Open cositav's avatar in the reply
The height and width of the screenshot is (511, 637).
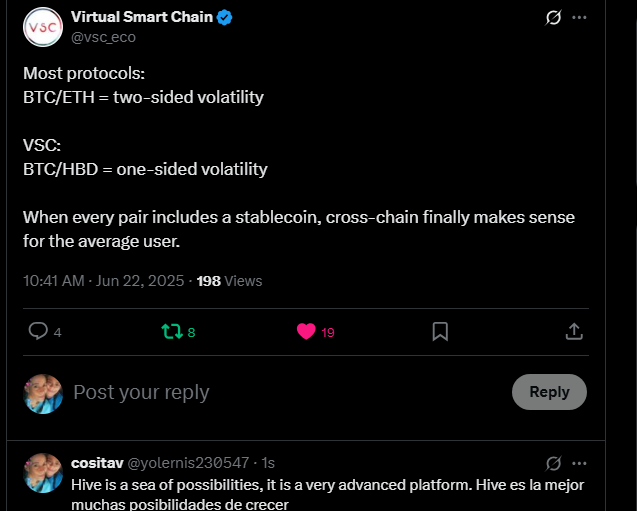[43, 473]
